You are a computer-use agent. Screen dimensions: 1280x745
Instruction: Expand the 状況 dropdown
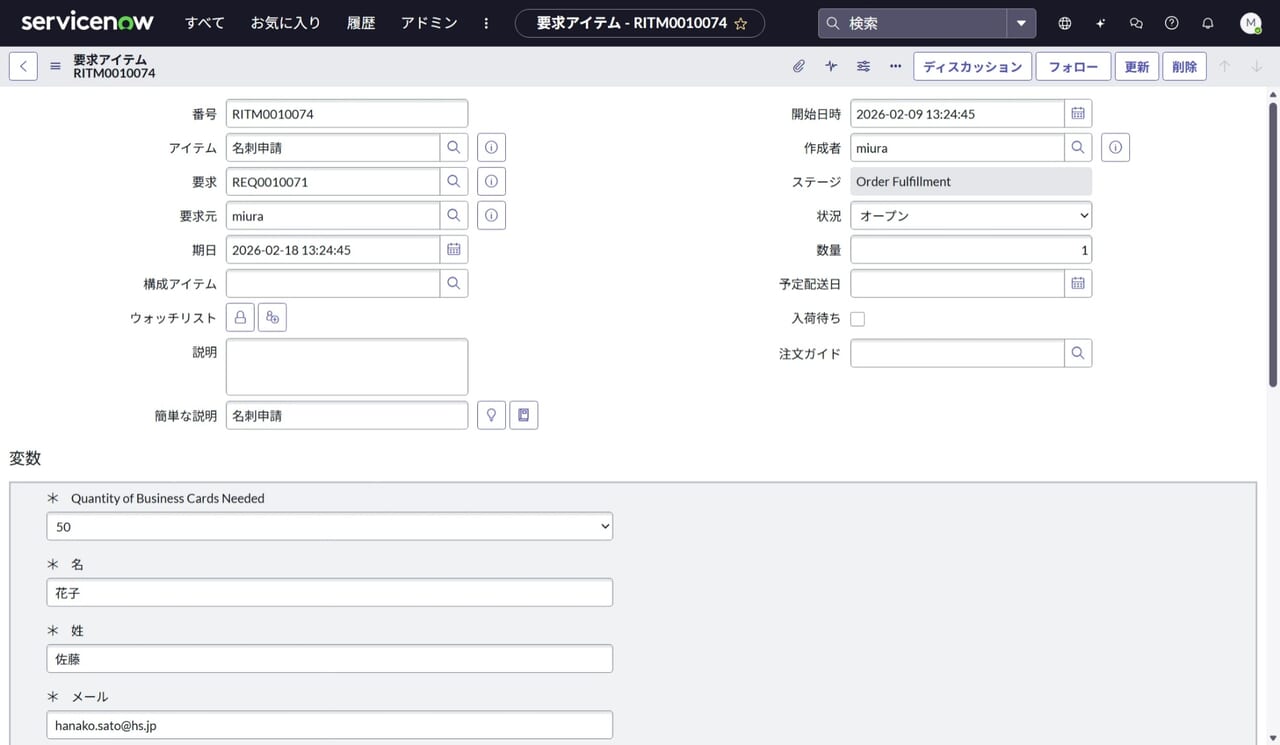coord(970,216)
